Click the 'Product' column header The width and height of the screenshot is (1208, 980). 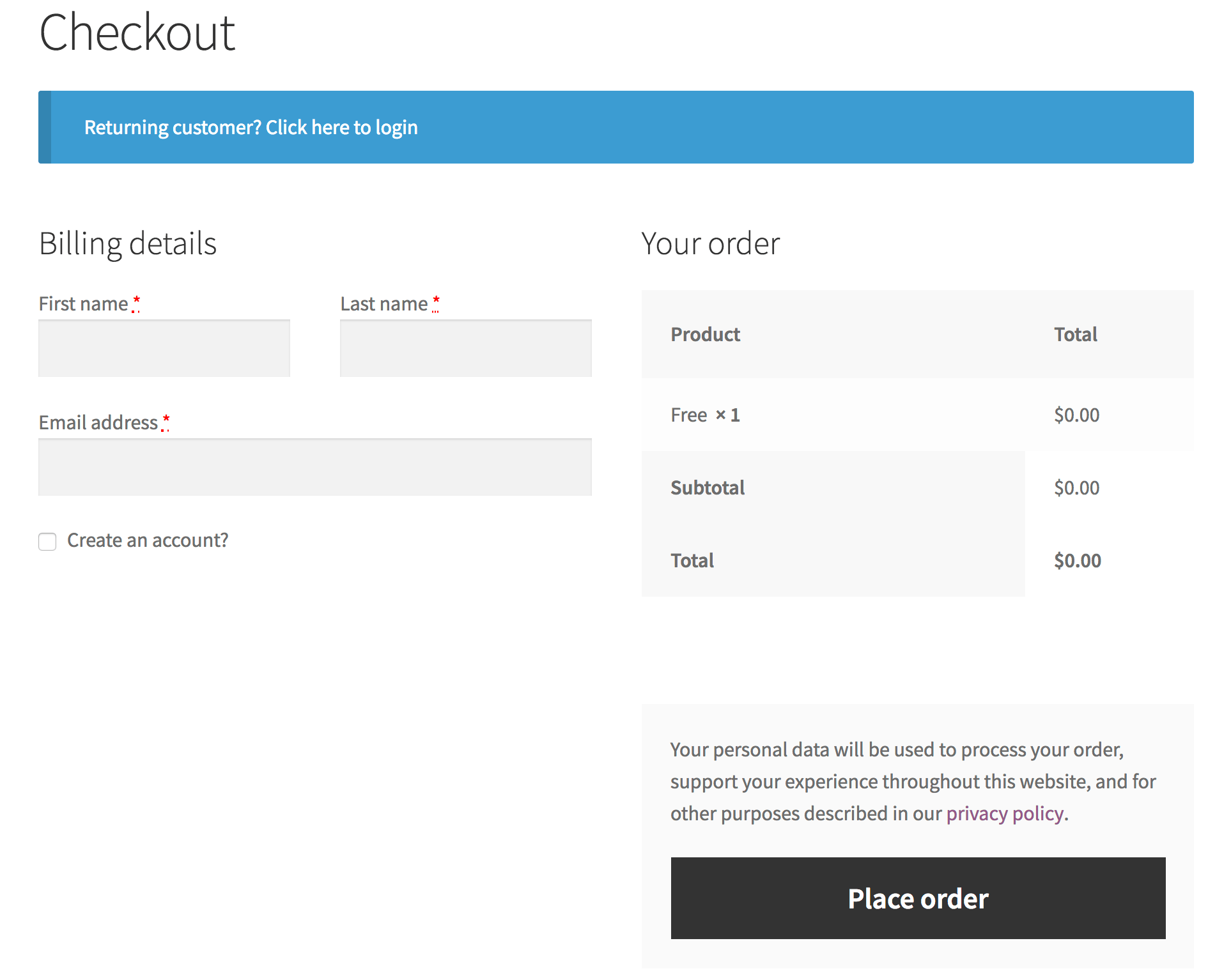click(705, 335)
